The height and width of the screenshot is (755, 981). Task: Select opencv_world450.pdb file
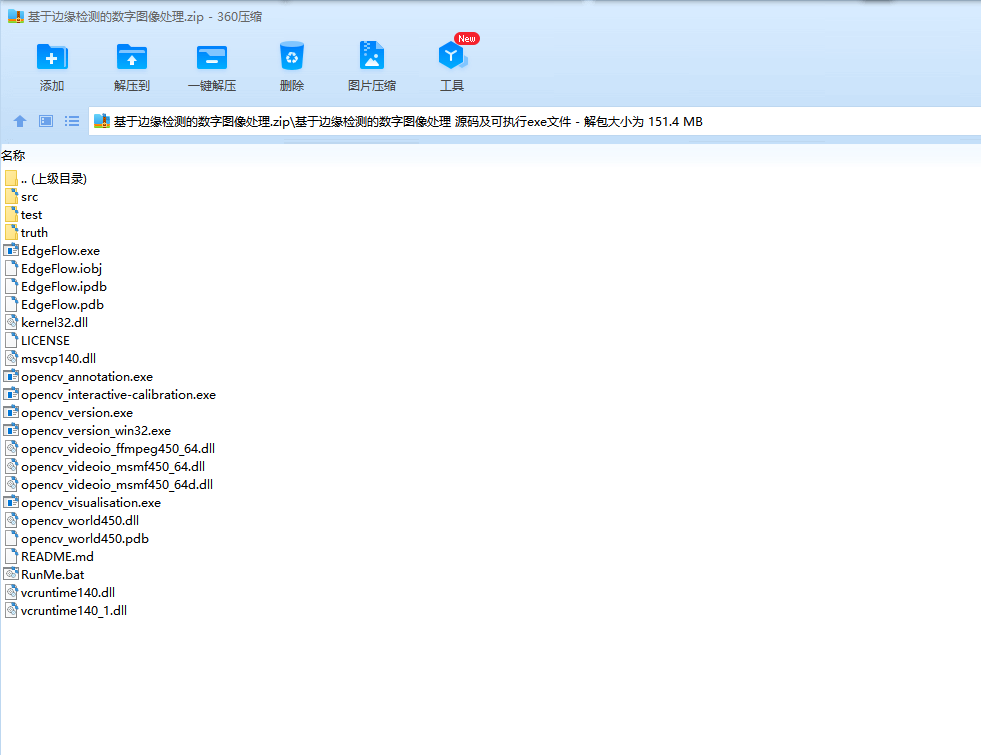(x=77, y=539)
